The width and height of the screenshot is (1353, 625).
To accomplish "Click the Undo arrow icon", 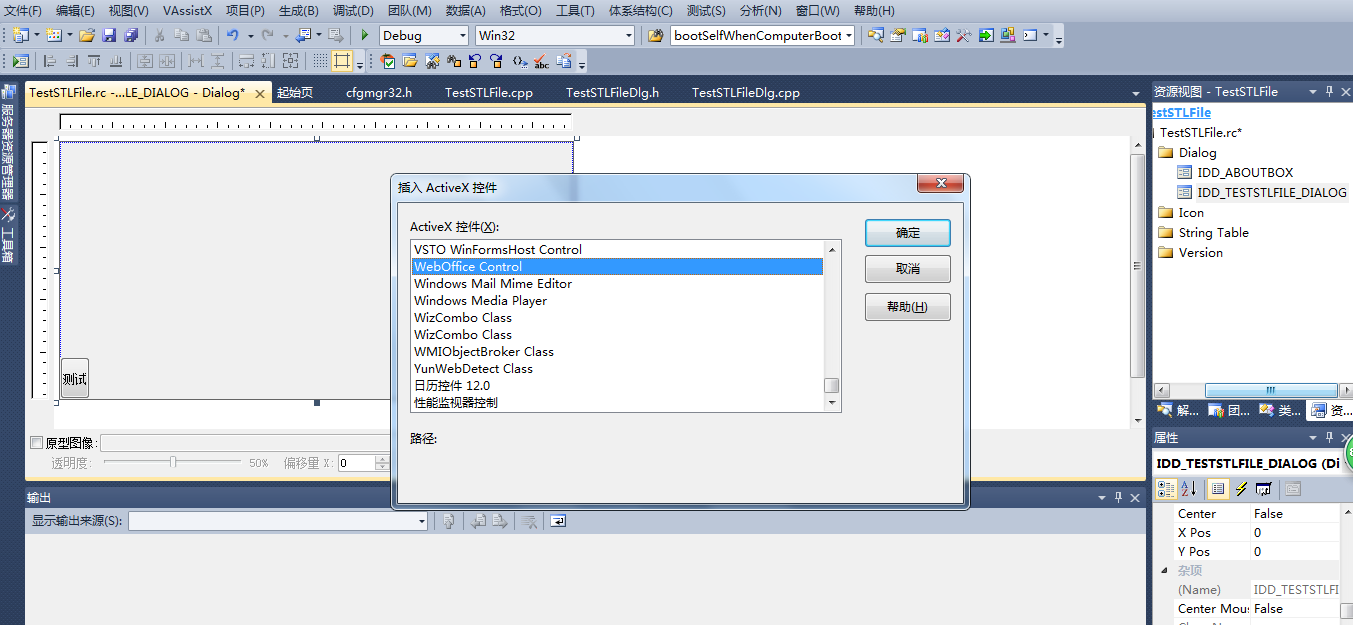I will coord(233,35).
